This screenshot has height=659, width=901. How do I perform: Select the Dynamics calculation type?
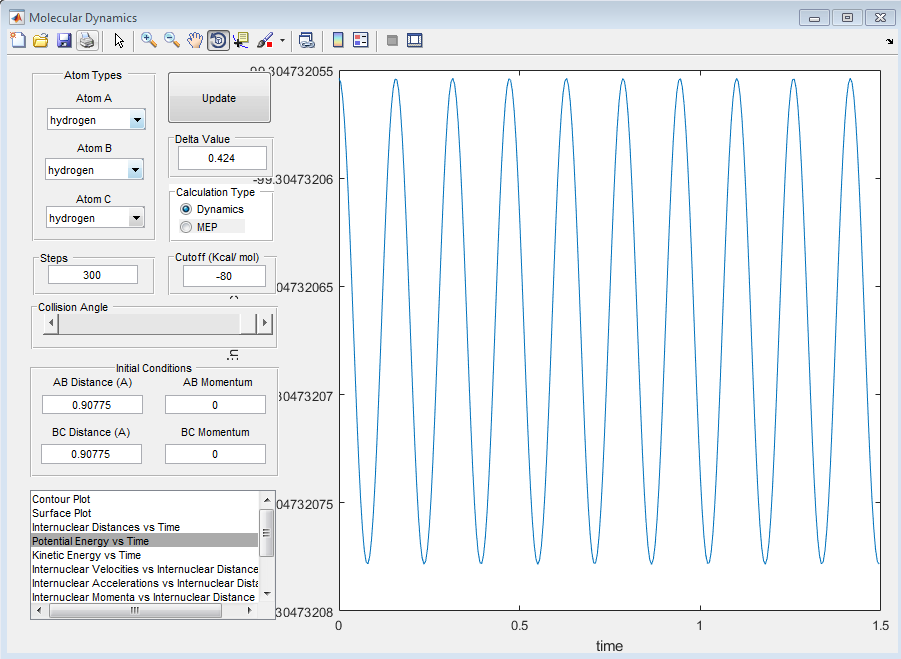186,209
